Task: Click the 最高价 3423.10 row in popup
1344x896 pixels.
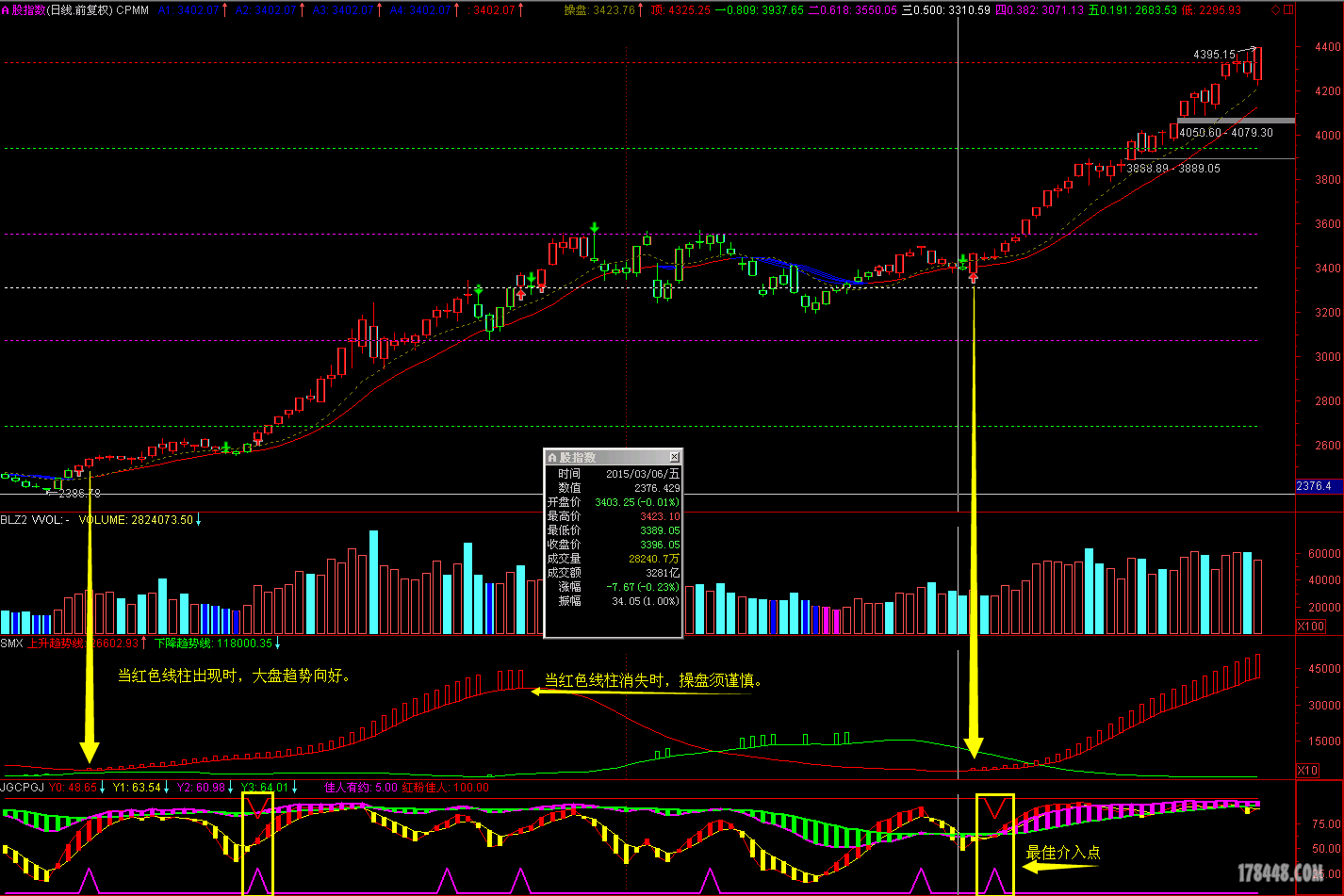Action: coord(613,516)
